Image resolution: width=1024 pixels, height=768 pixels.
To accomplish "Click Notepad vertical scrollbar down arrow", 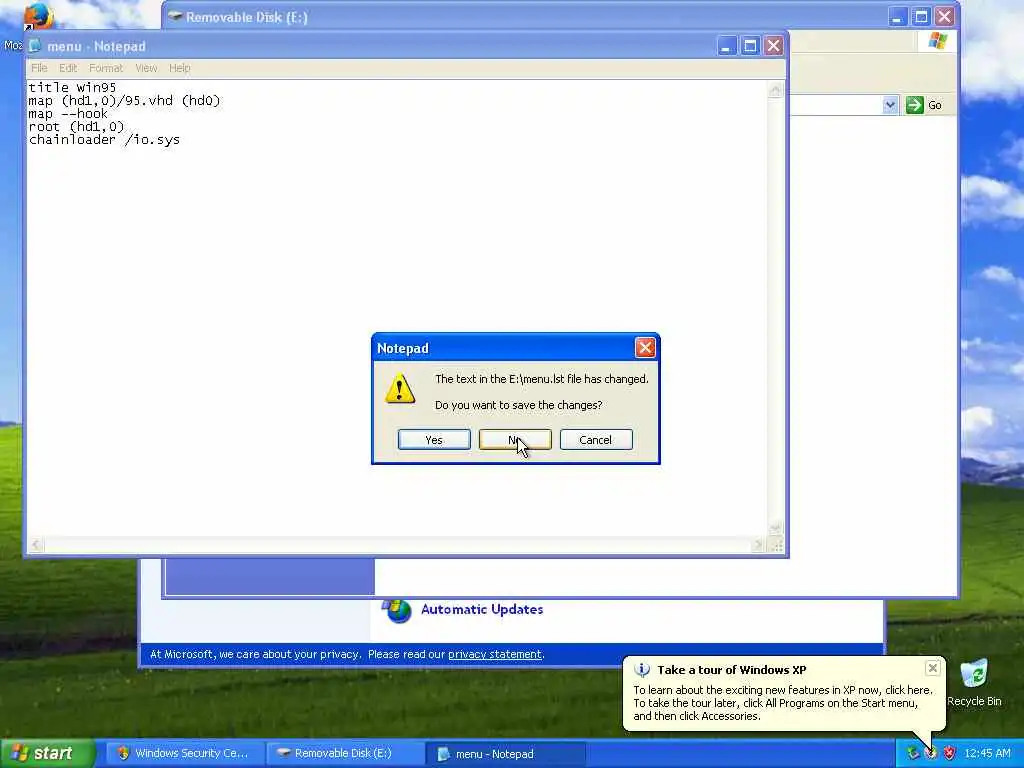I will 775,528.
